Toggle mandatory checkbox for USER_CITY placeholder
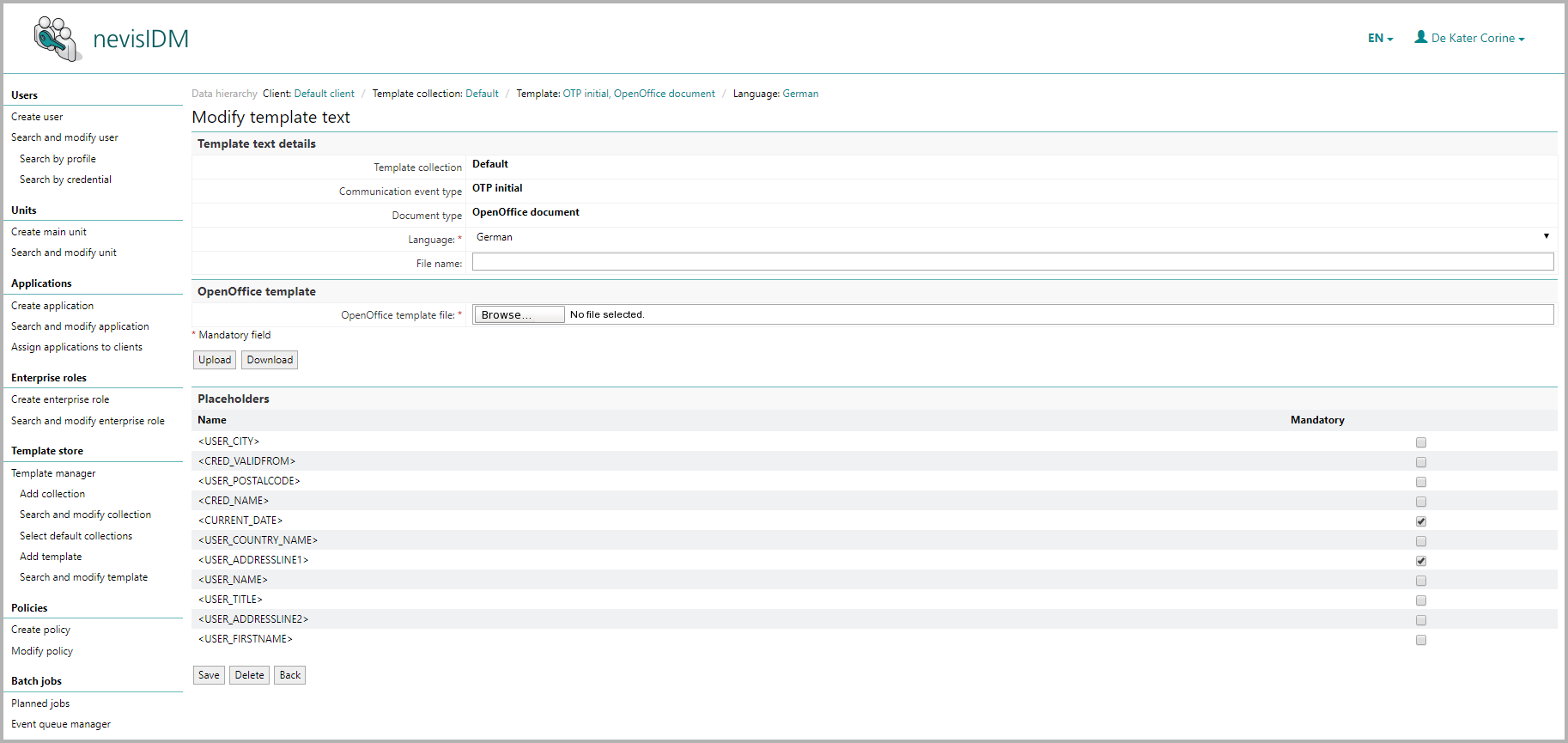Image resolution: width=1568 pixels, height=743 pixels. click(x=1420, y=442)
